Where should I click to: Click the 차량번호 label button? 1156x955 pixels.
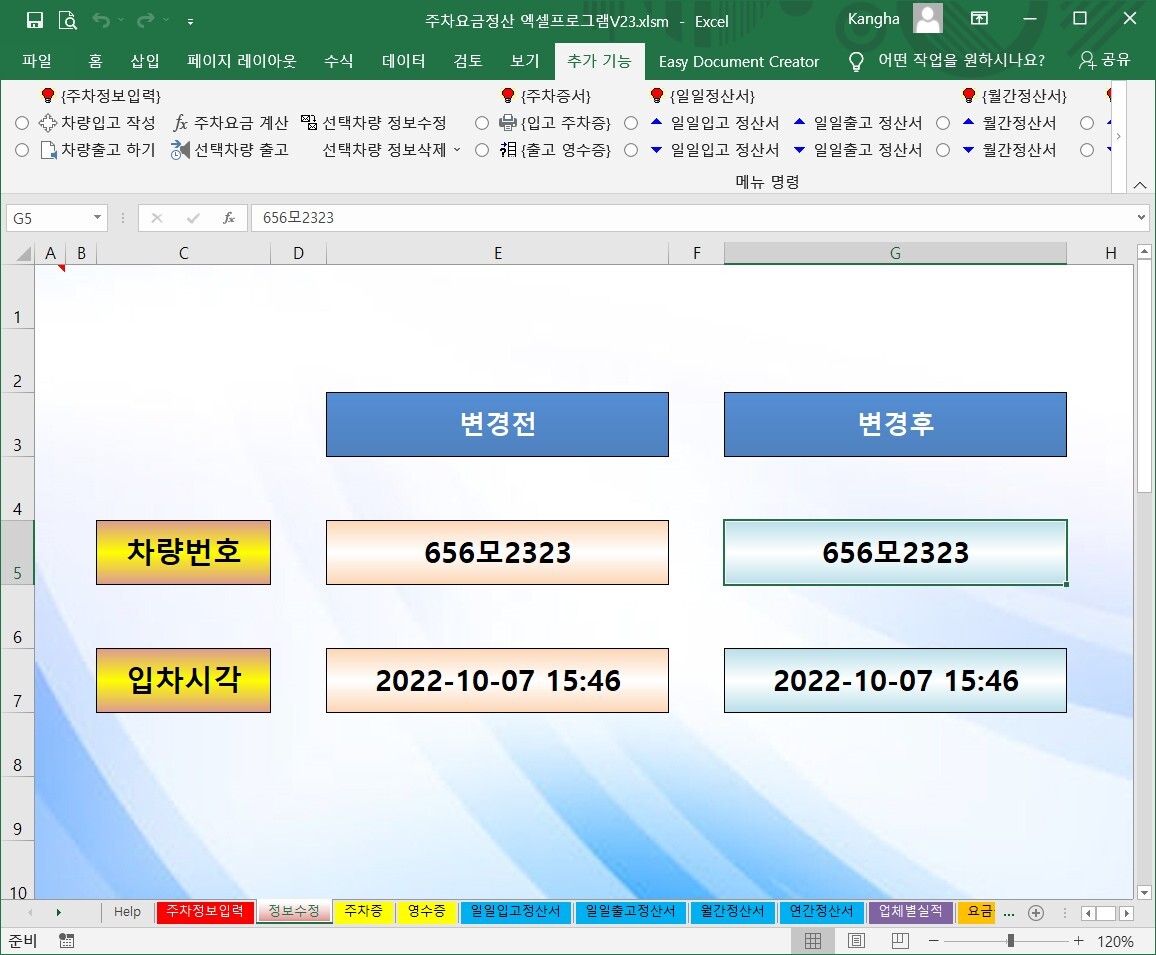coord(184,552)
